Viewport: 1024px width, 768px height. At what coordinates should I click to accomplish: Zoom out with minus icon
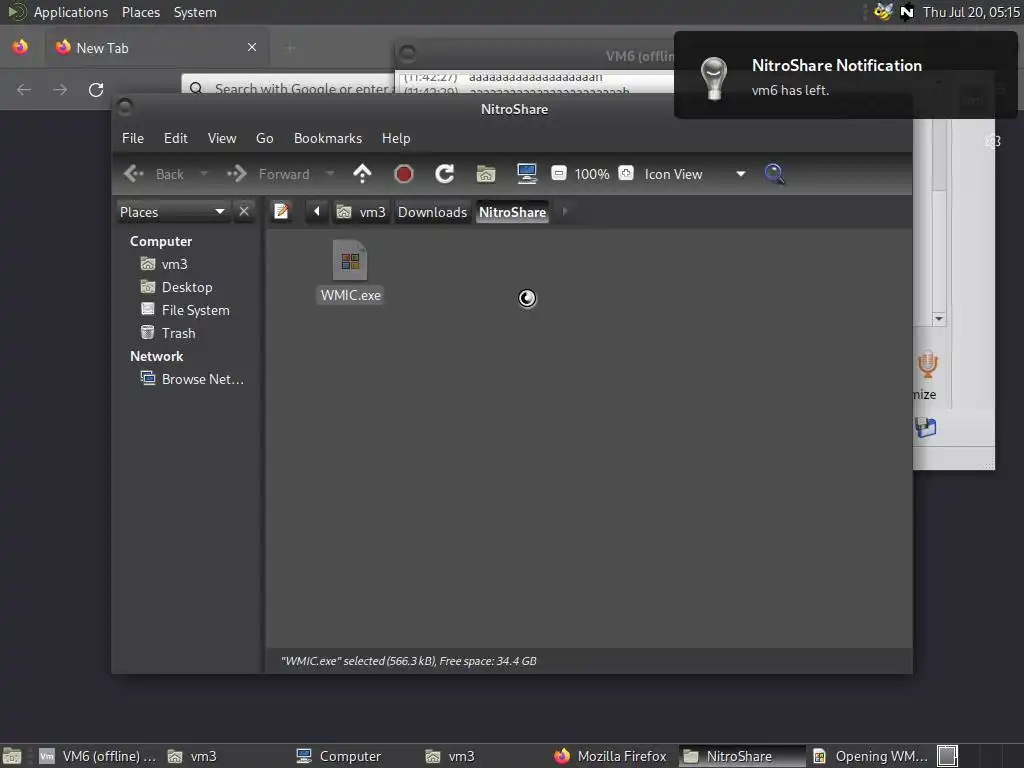tap(558, 174)
